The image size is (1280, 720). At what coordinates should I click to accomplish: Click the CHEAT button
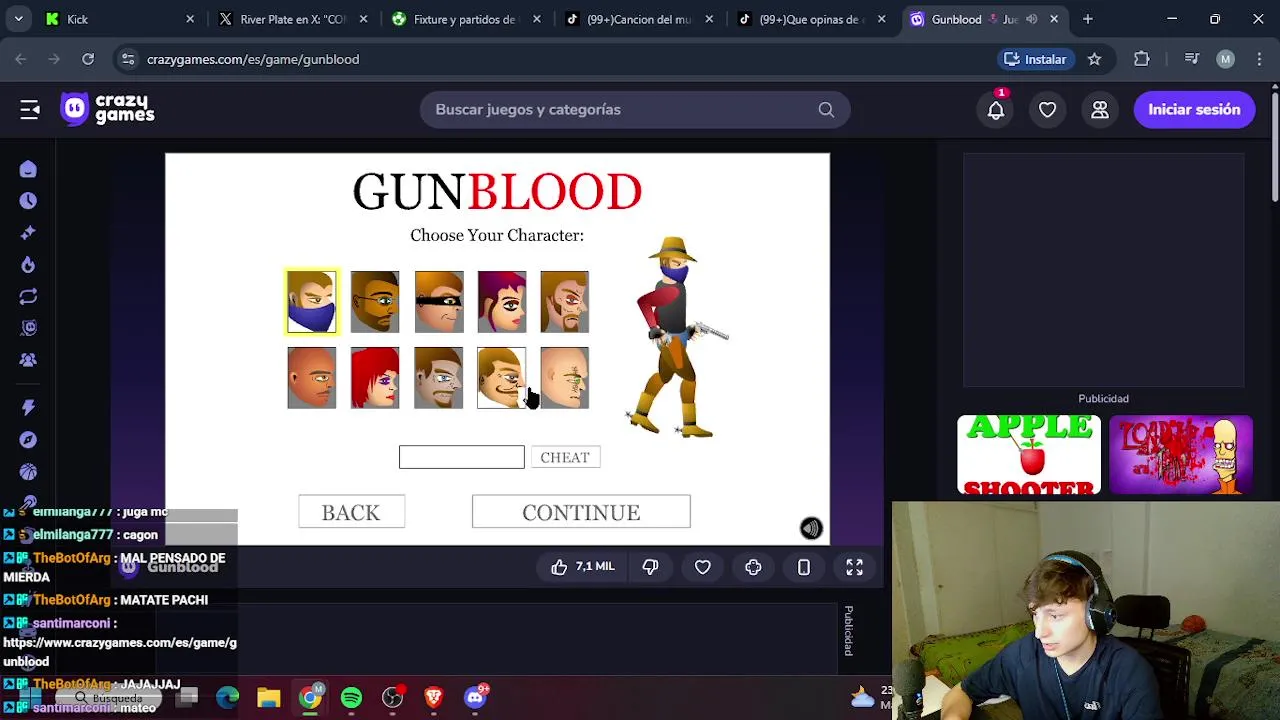click(565, 457)
